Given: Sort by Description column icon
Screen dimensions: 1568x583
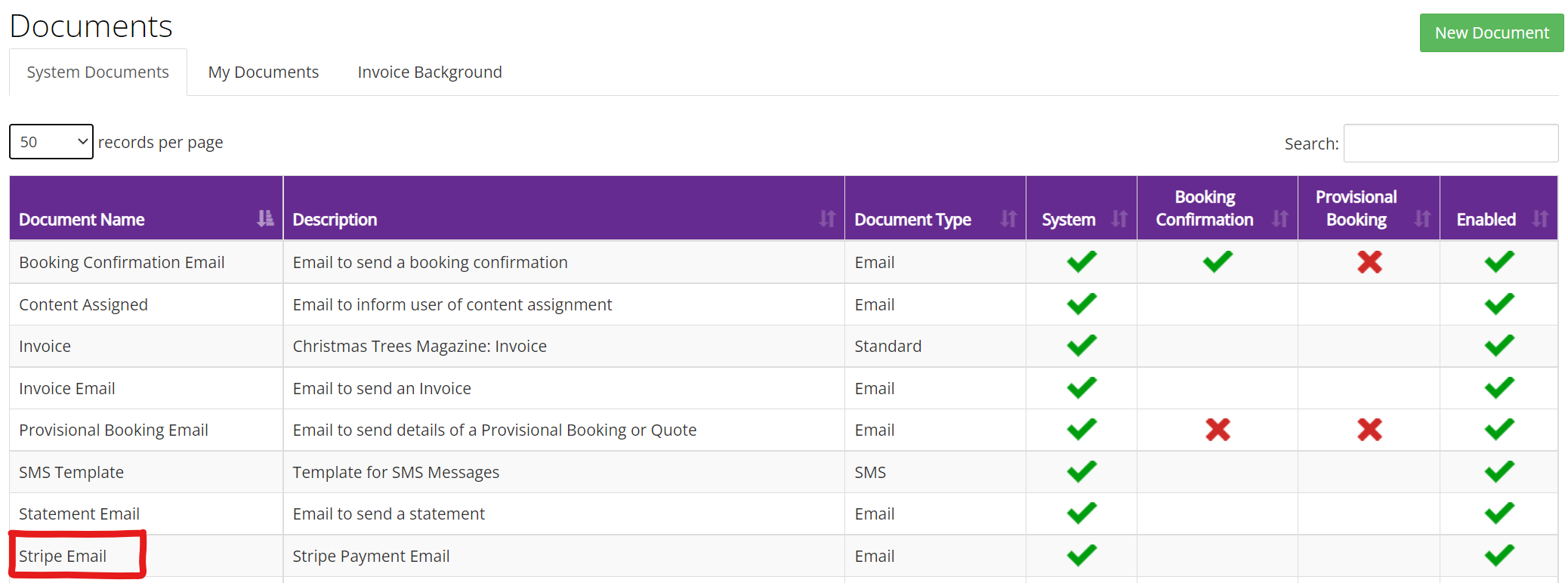Looking at the screenshot, I should click(827, 219).
